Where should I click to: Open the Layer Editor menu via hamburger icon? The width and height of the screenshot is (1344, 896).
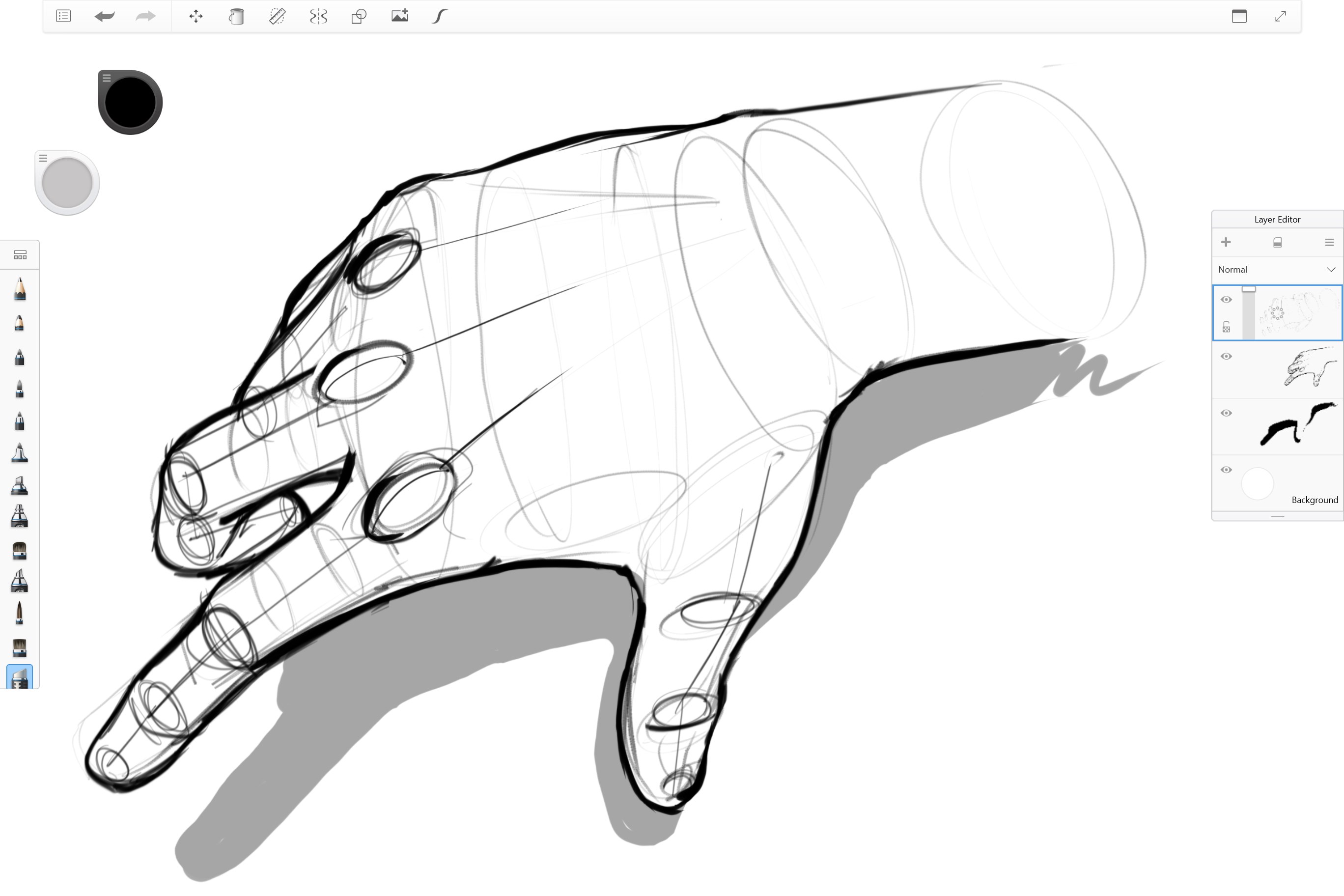click(x=1329, y=242)
